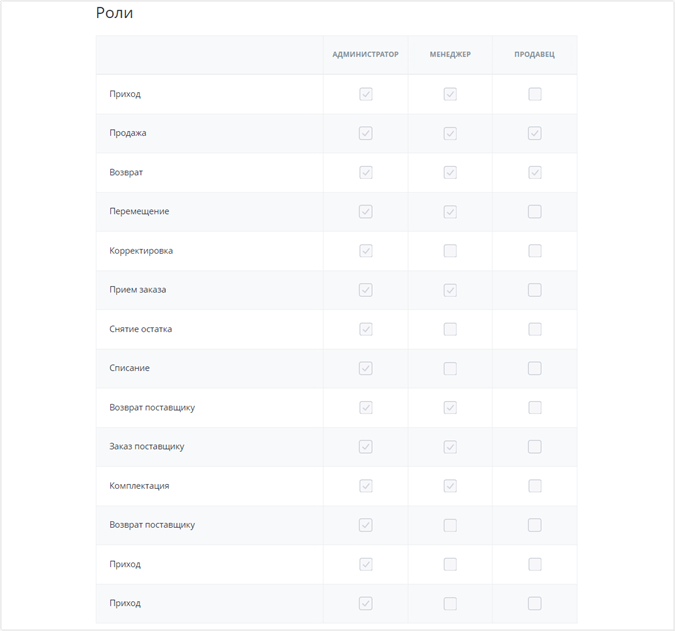Check Прием заказа for Продавец

[535, 290]
